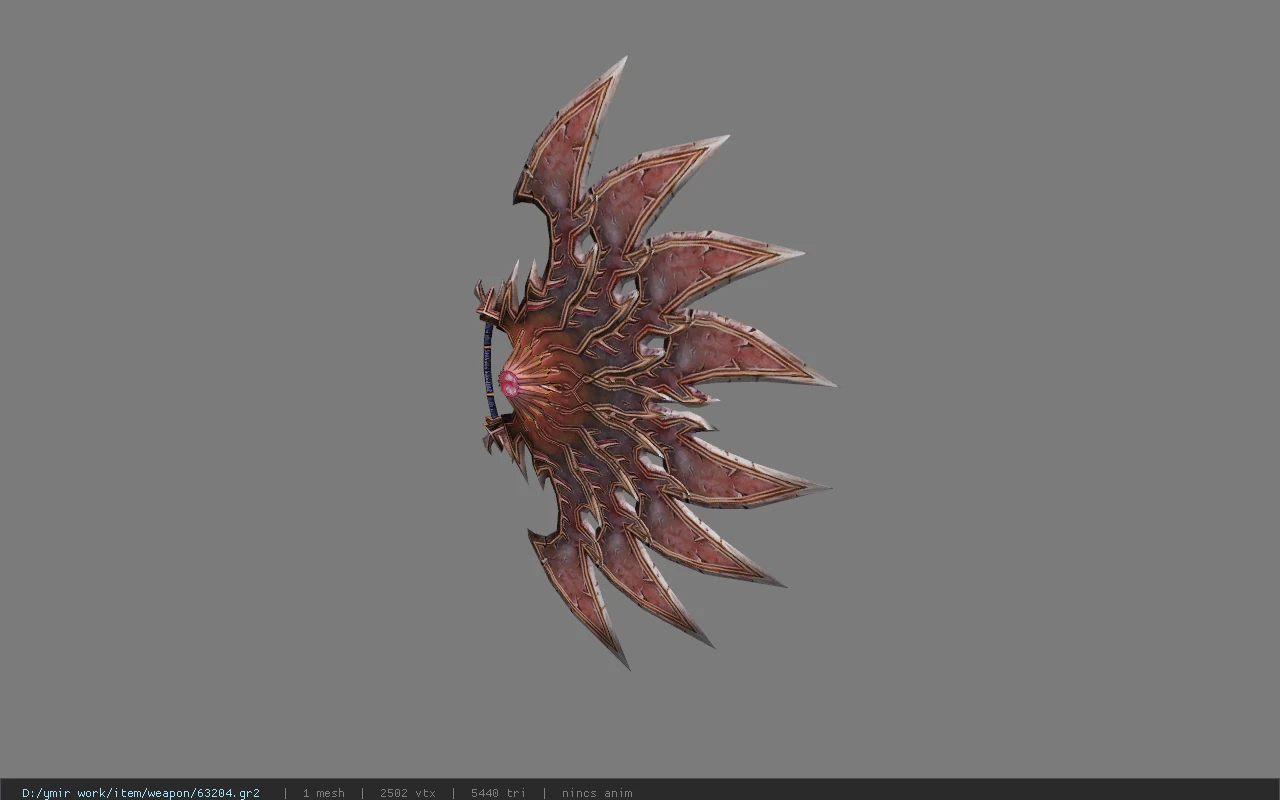Click the file path D:/ymir work/item/weapon/63204.gr2
This screenshot has height=800, width=1280.
tap(141, 793)
